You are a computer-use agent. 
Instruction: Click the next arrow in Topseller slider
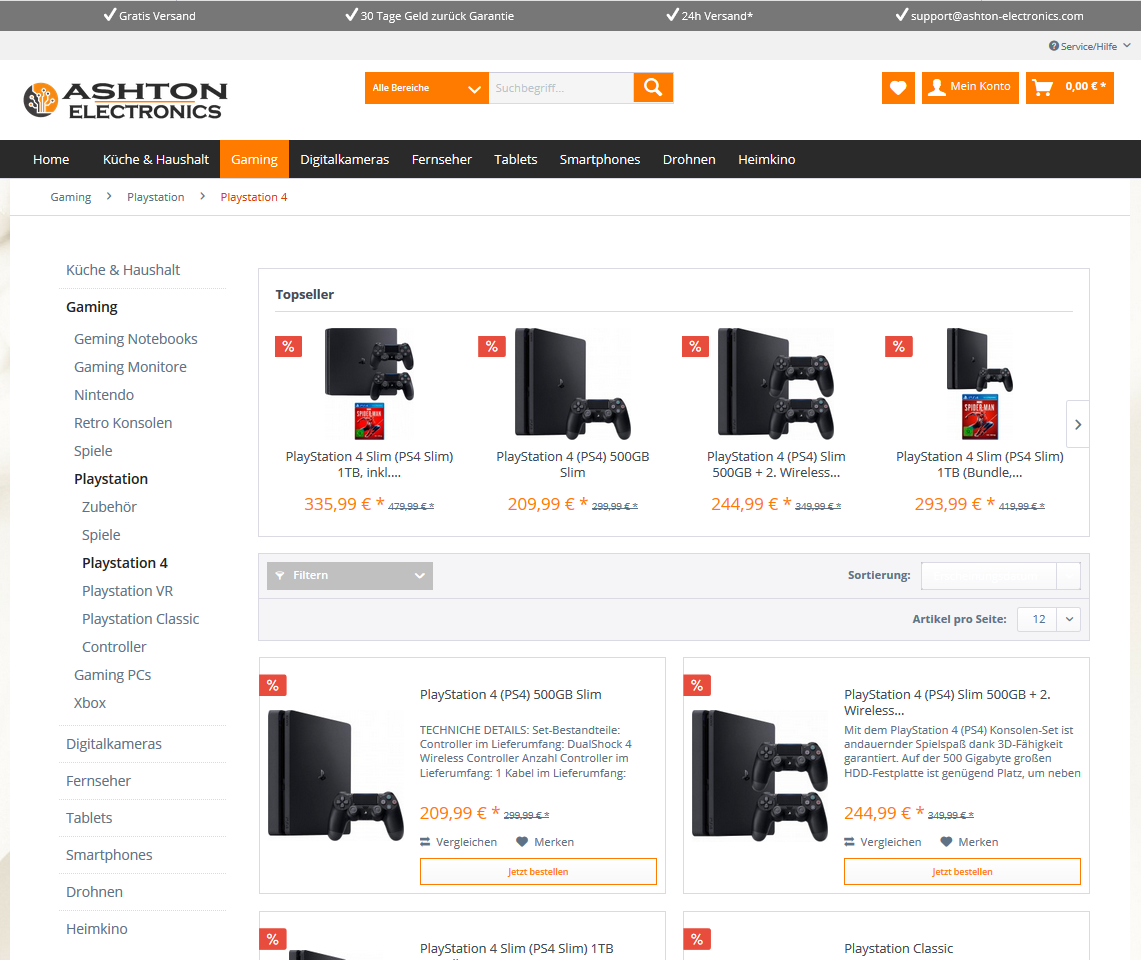(x=1078, y=424)
